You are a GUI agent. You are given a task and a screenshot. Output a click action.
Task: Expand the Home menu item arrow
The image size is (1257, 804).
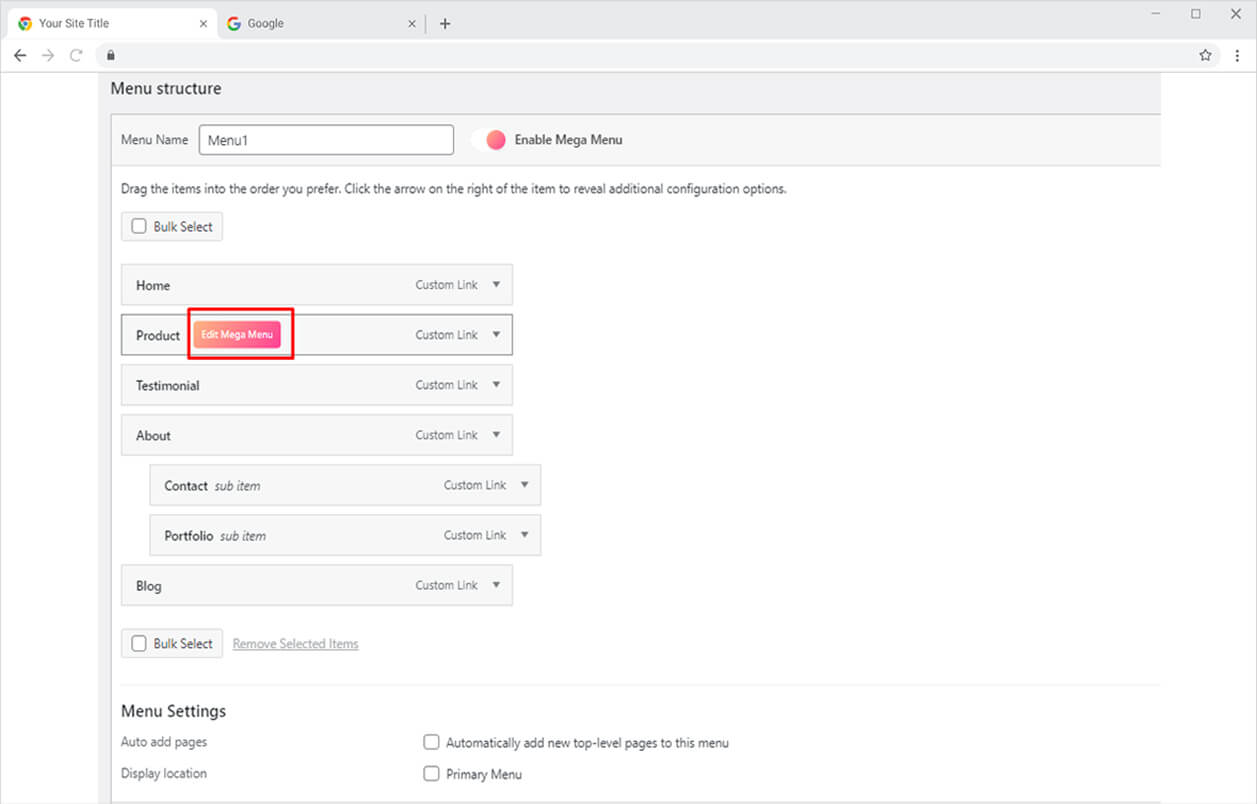(x=496, y=285)
